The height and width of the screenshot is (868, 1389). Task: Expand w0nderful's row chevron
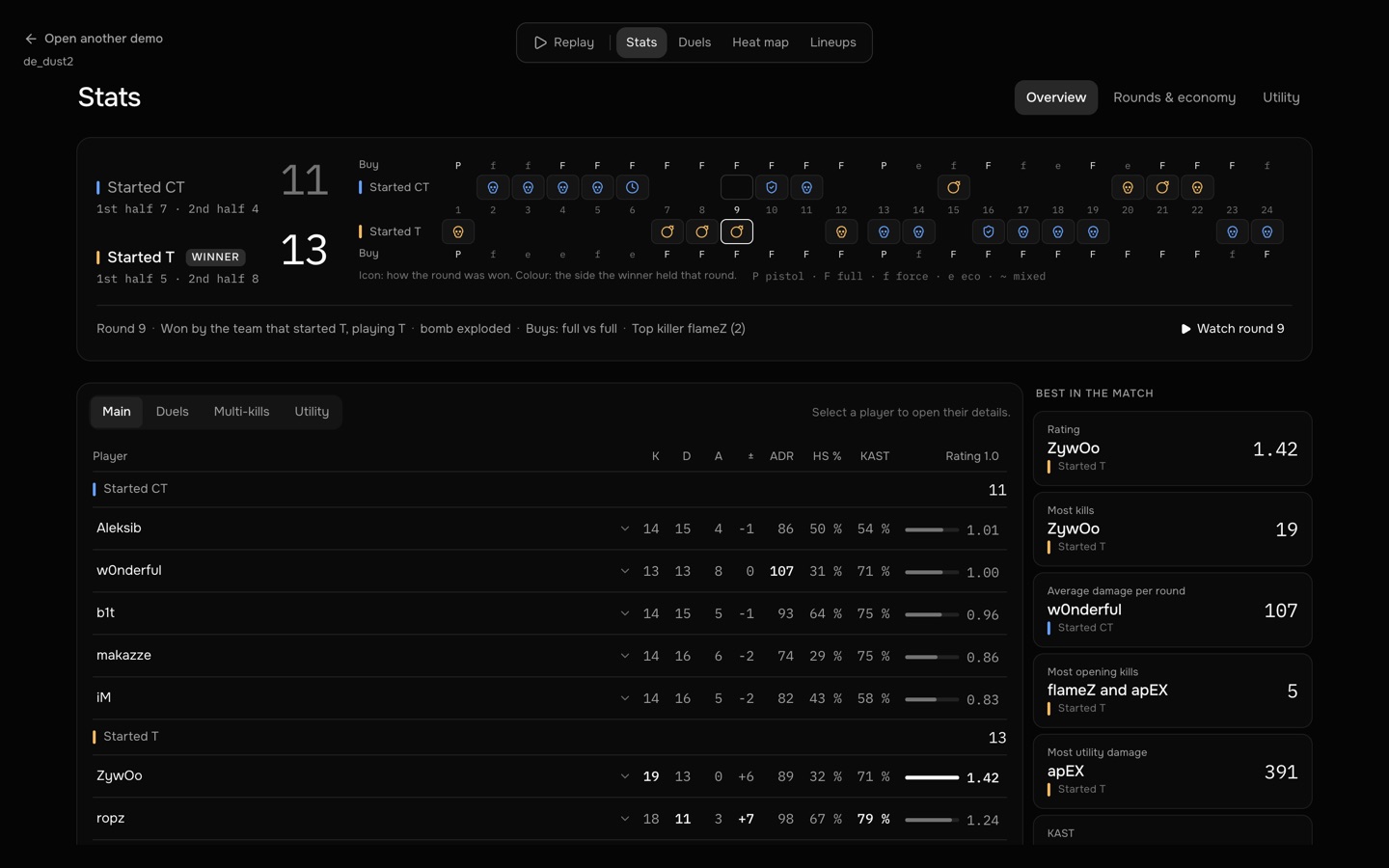(625, 571)
